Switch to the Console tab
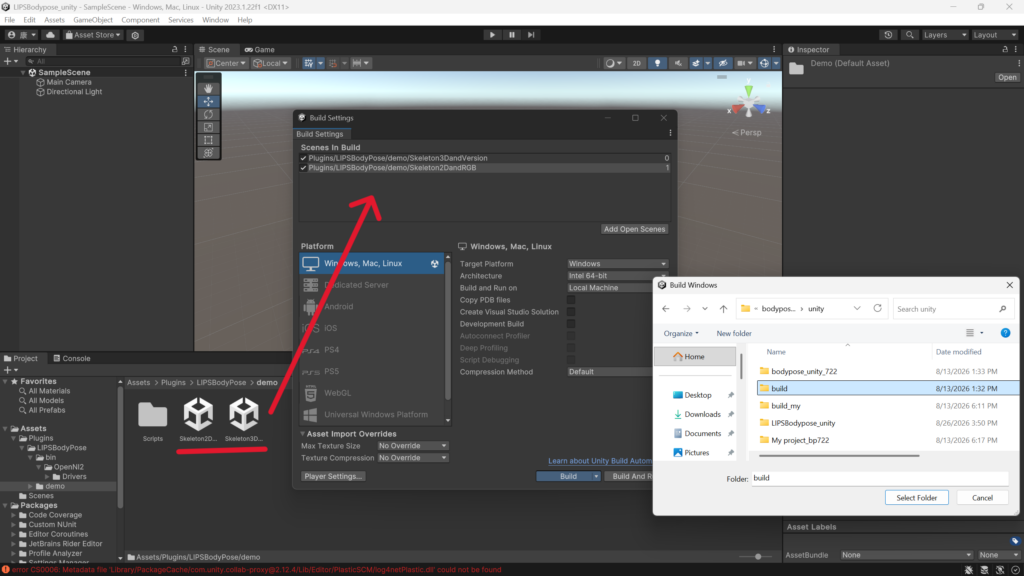The height and width of the screenshot is (576, 1024). point(72,359)
